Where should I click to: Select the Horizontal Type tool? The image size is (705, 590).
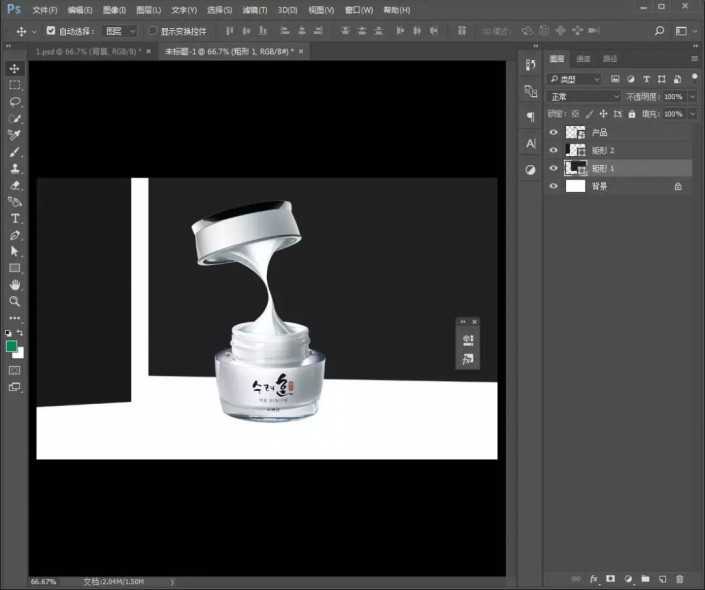coord(15,218)
